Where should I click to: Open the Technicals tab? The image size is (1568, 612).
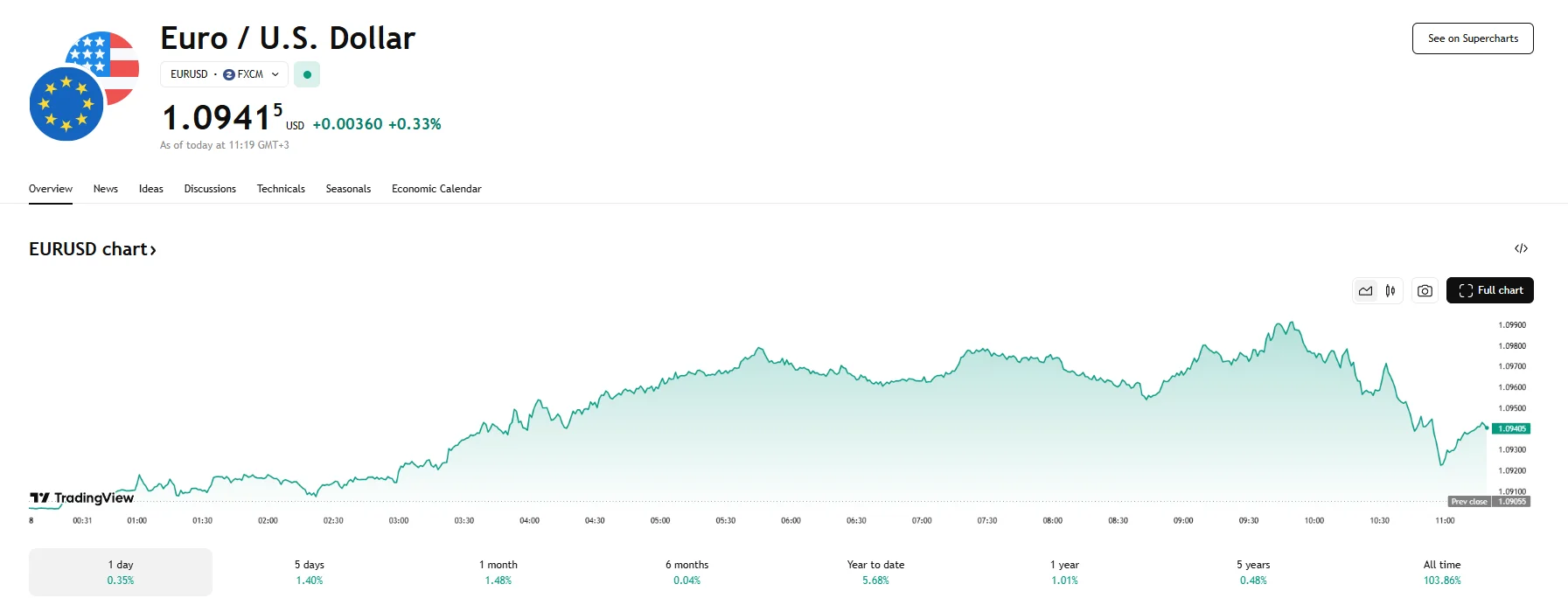point(281,189)
